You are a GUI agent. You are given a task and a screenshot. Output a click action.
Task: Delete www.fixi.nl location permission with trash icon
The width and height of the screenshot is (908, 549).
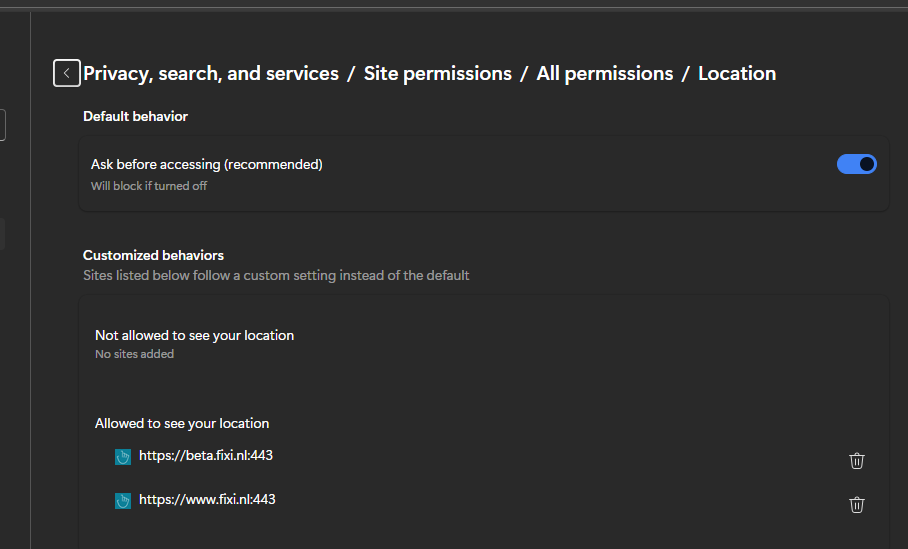[856, 504]
